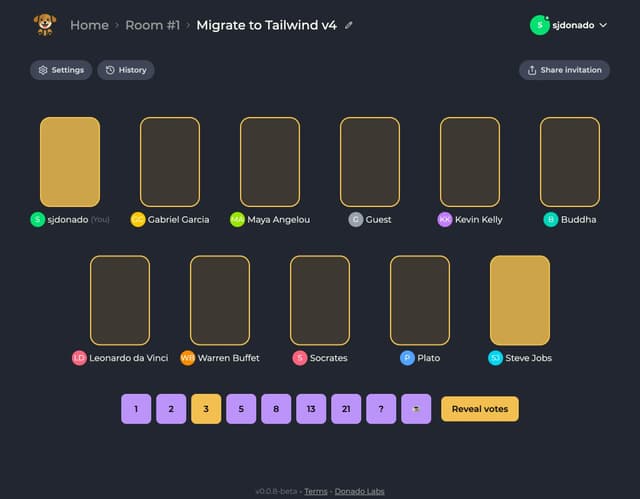Navigate to Room #1 breadcrumb
This screenshot has width=640, height=499.
pos(152,25)
